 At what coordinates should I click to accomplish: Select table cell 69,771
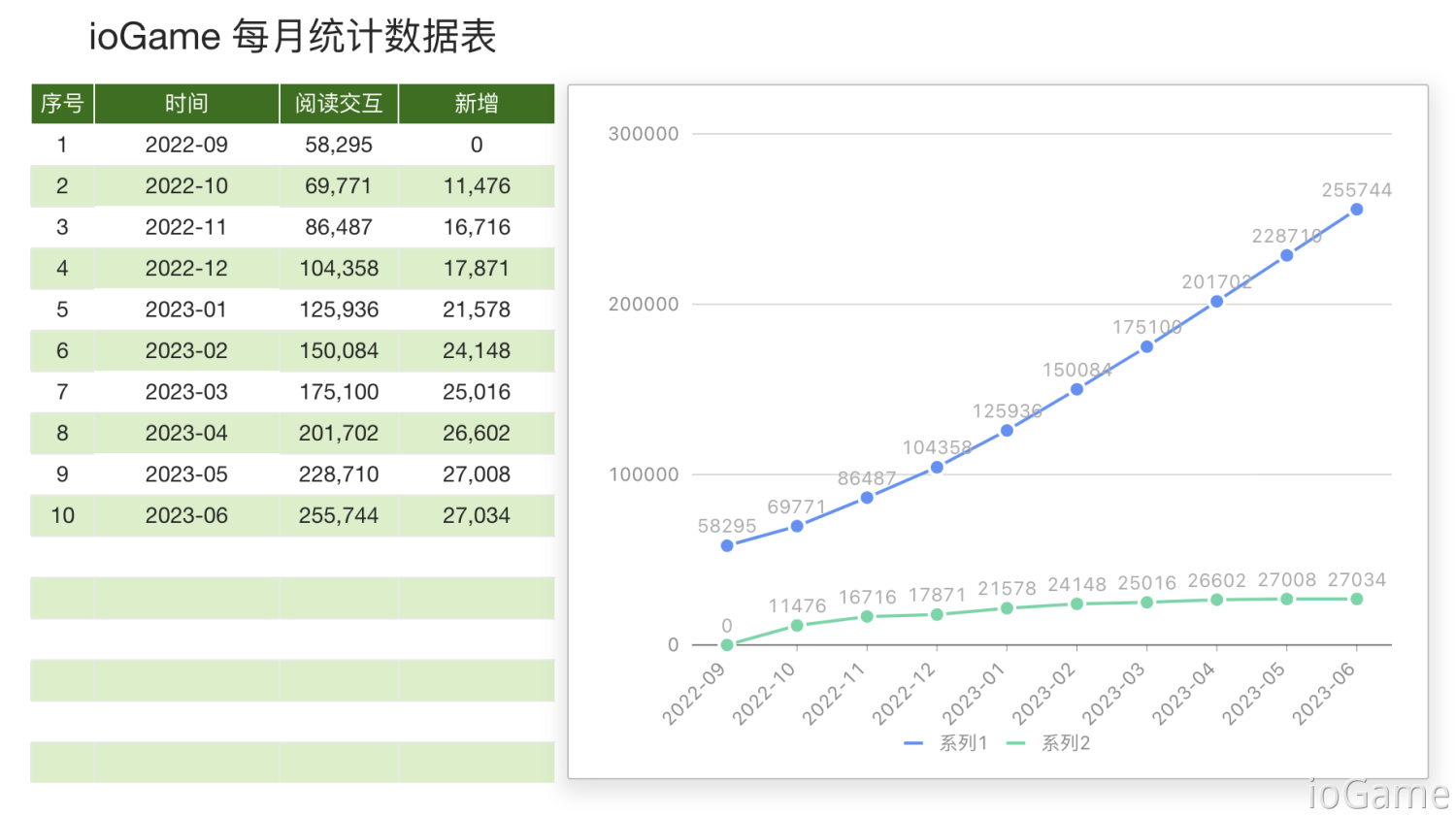[x=339, y=186]
